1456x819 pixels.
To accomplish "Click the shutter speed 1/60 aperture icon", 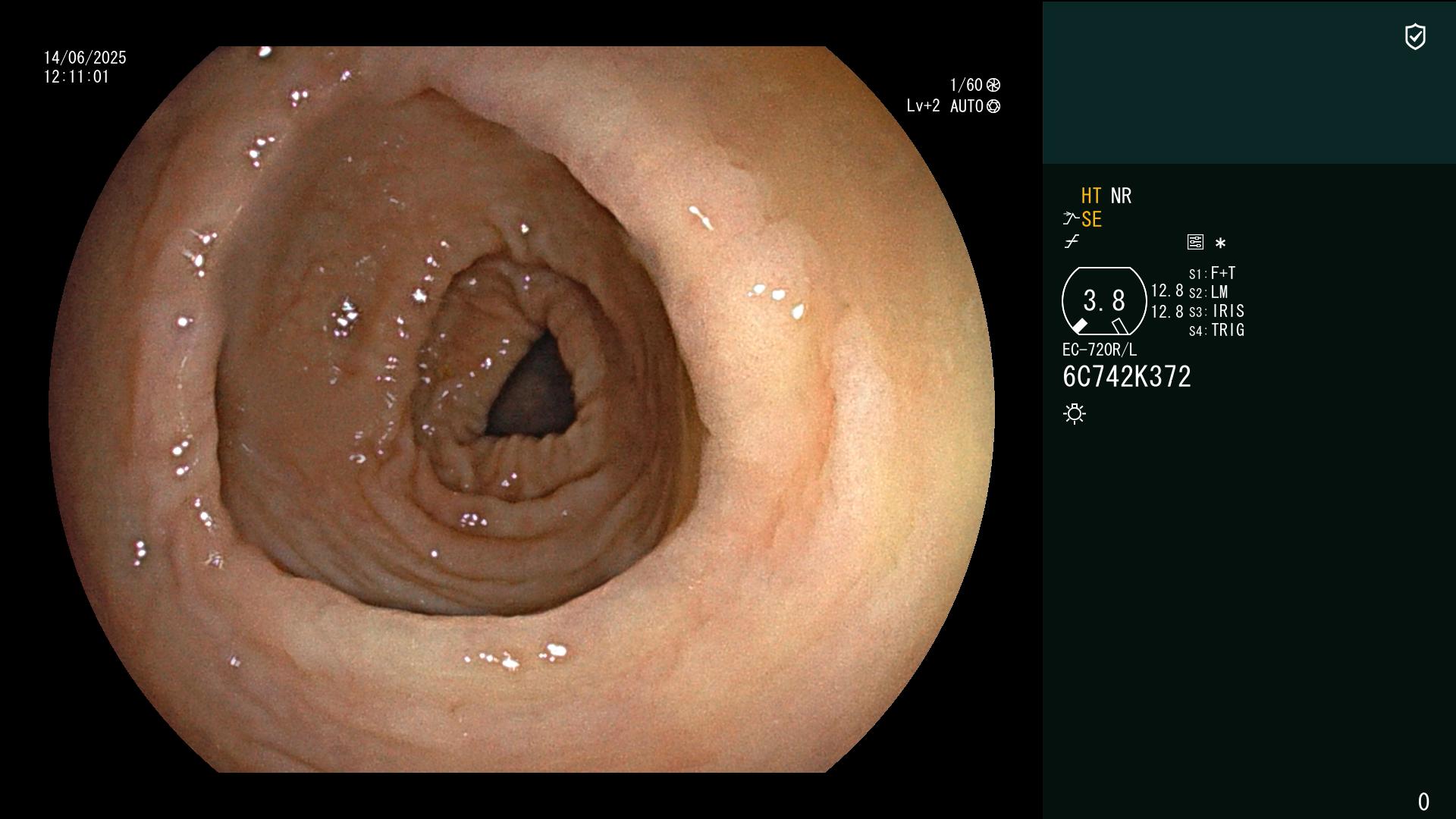I will pos(993,85).
